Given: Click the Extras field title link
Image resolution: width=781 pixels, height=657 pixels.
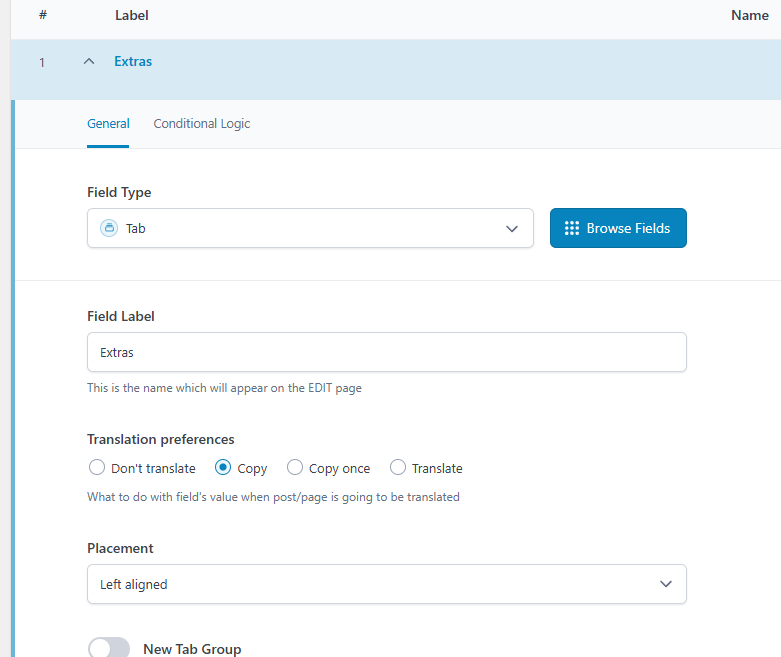Looking at the screenshot, I should (x=133, y=61).
